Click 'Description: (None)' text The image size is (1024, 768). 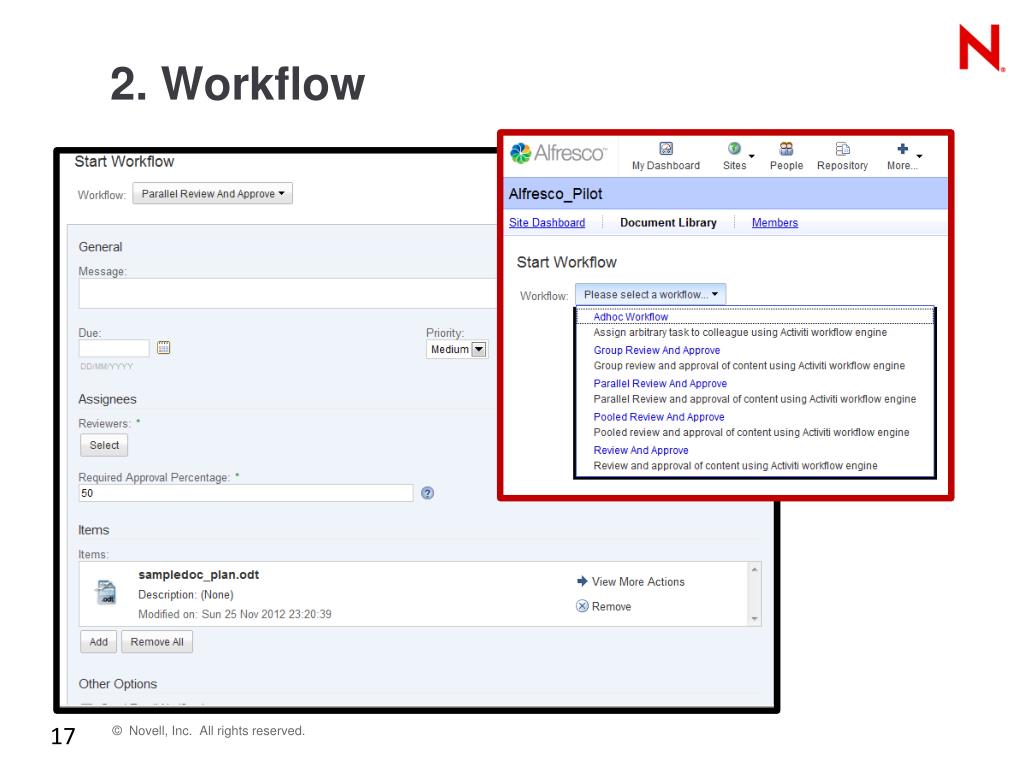[x=185, y=595]
